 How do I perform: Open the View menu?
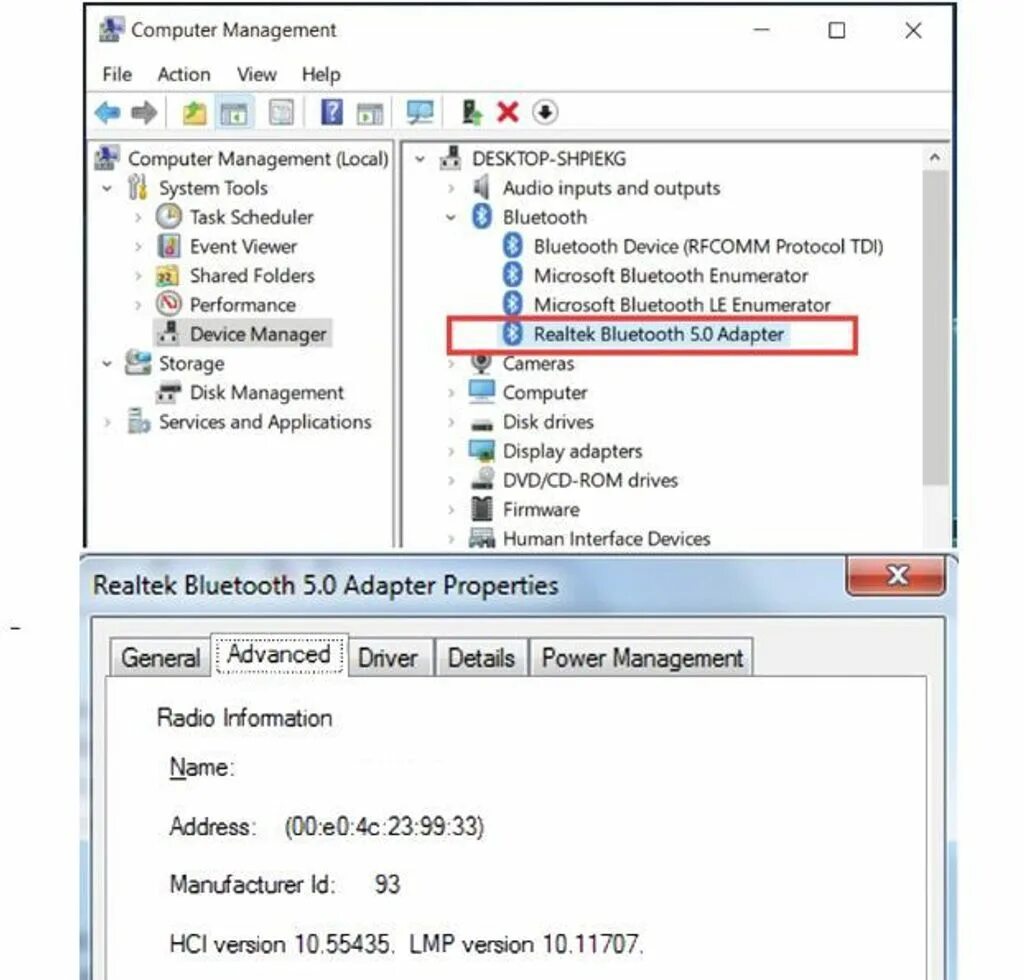[x=257, y=74]
